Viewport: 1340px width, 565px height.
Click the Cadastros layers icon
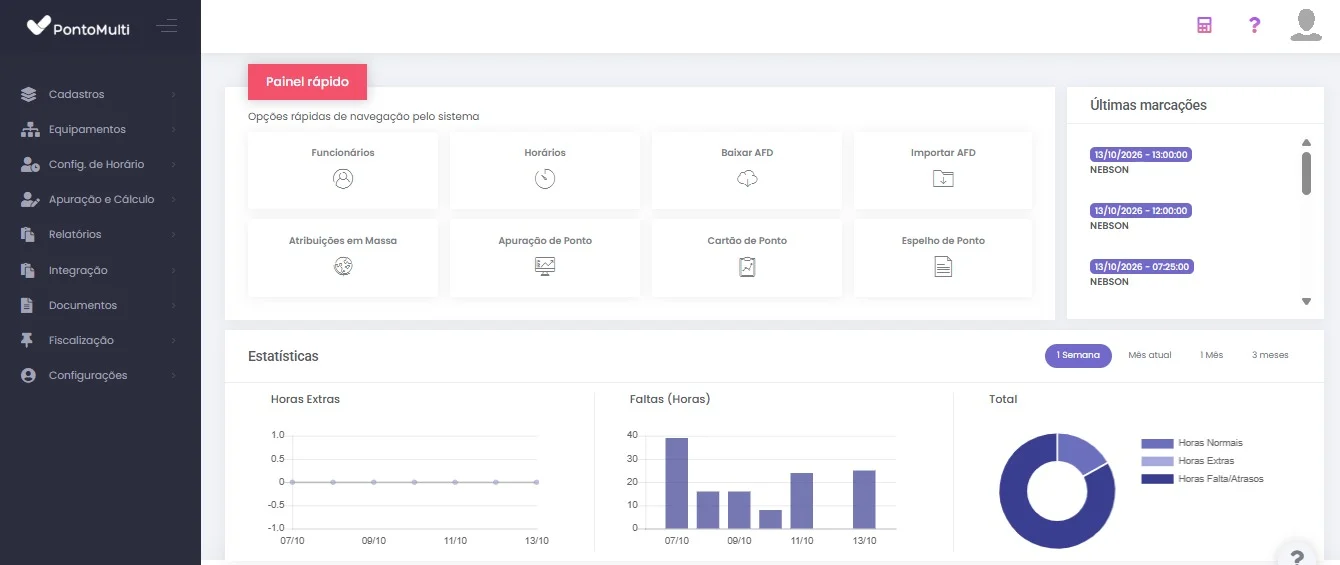pyautogui.click(x=28, y=94)
